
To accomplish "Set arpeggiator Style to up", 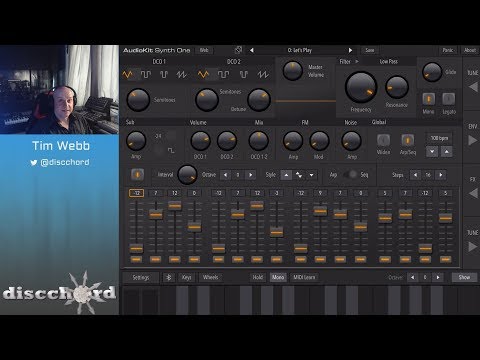I will pyautogui.click(x=286, y=175).
